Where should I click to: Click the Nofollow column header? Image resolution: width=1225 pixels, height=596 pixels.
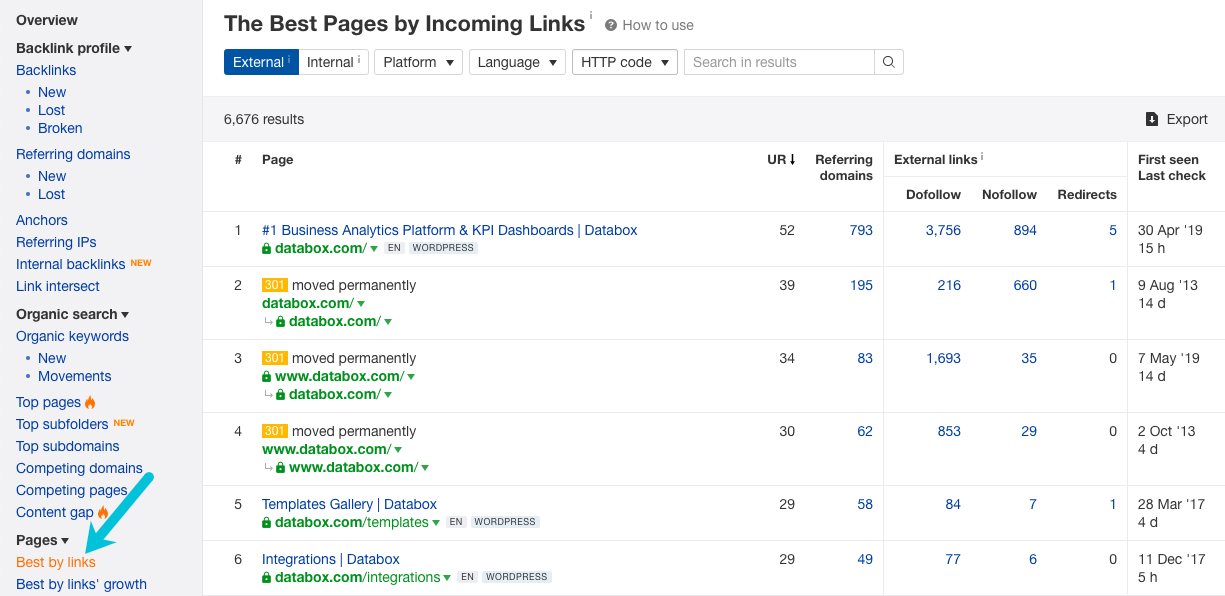tap(1009, 194)
